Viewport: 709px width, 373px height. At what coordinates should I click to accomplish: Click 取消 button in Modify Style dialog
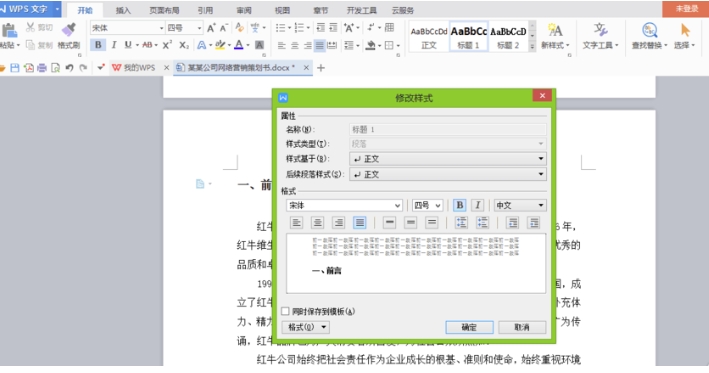pos(522,327)
